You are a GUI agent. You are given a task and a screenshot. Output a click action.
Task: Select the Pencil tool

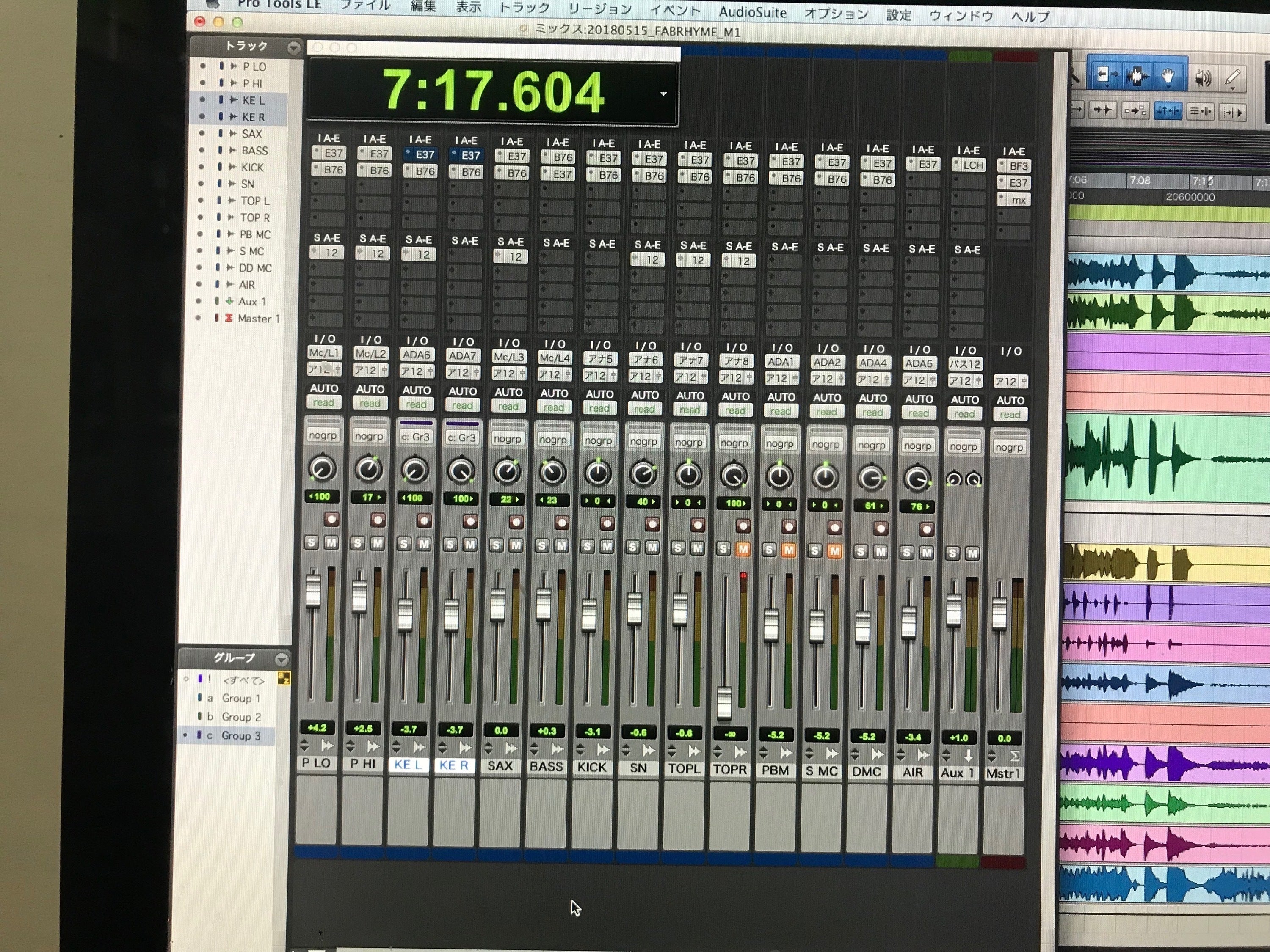pos(1233,77)
